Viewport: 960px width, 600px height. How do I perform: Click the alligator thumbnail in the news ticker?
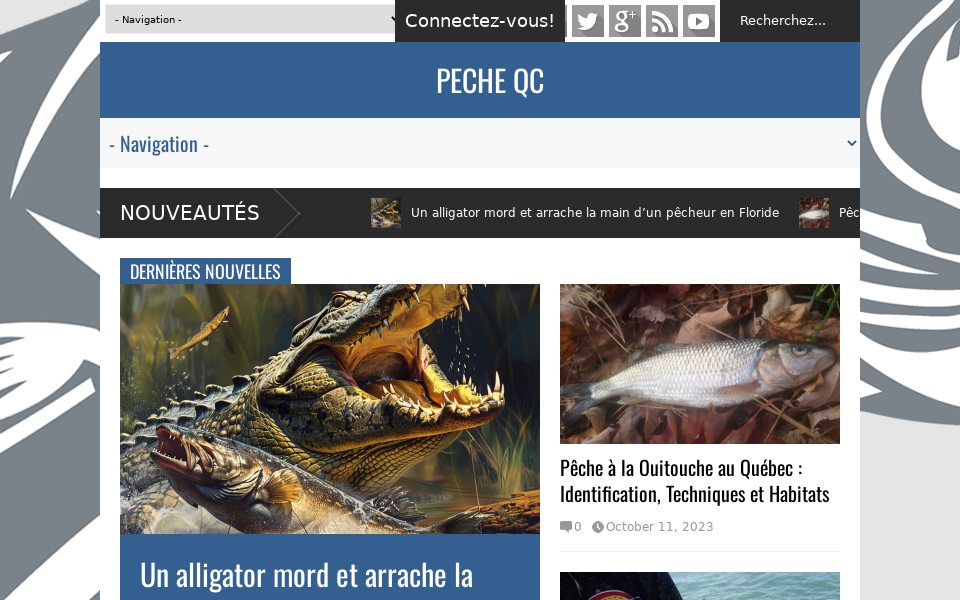coord(386,212)
